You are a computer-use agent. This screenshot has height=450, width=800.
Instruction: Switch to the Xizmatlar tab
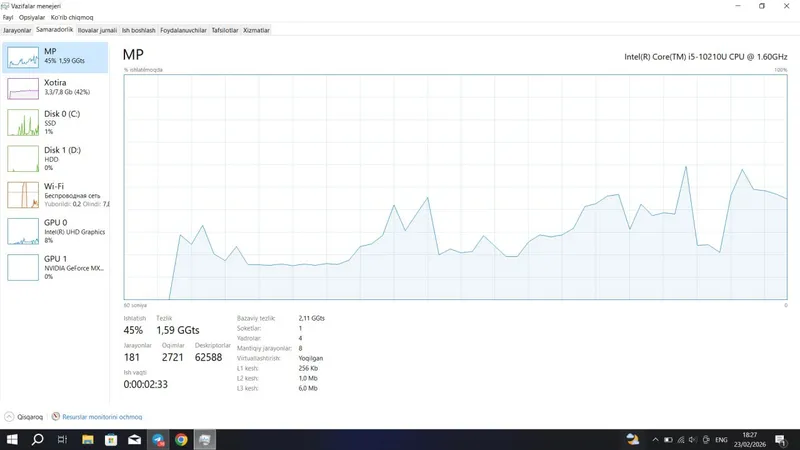pyautogui.click(x=256, y=30)
